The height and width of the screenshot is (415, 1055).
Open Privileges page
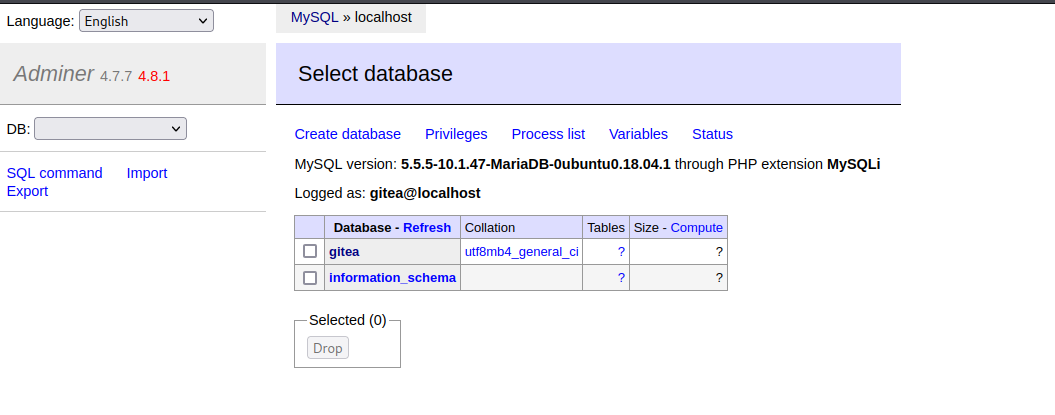pos(456,134)
